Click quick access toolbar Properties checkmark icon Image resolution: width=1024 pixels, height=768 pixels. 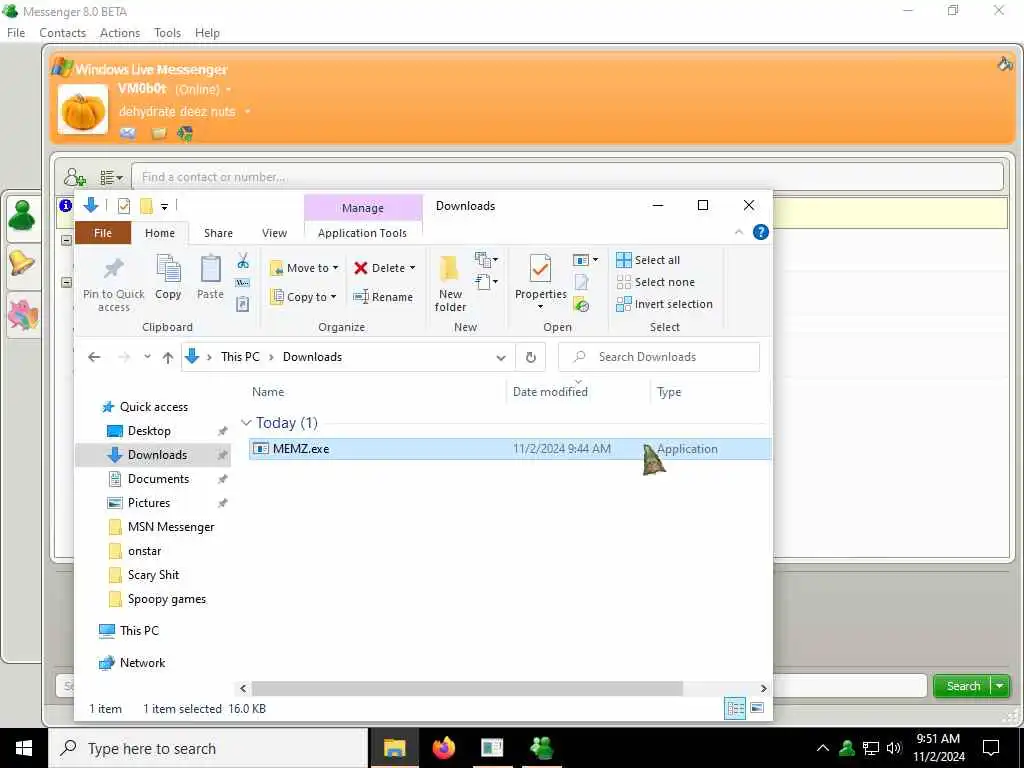(x=123, y=206)
